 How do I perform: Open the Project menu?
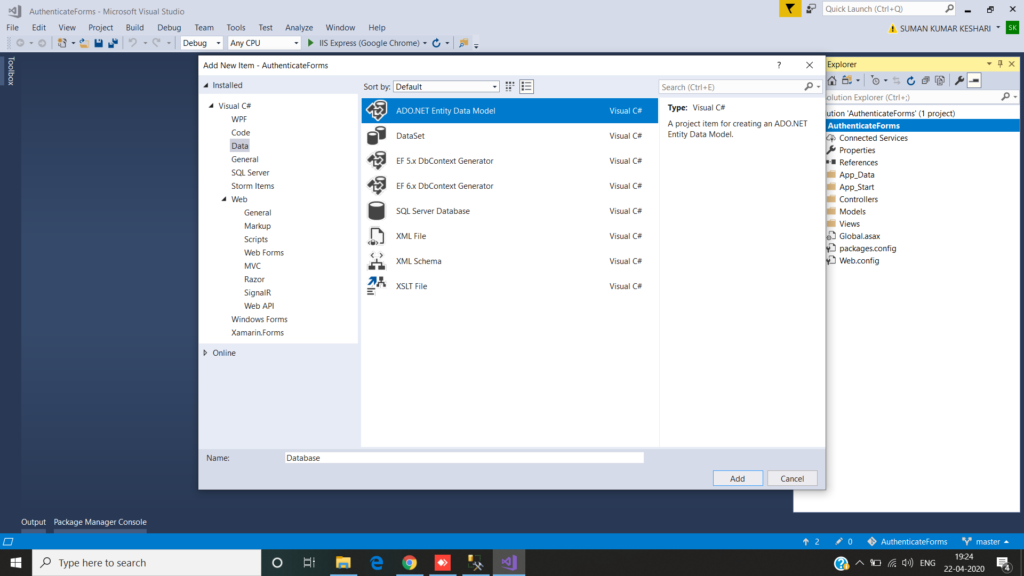click(x=101, y=27)
